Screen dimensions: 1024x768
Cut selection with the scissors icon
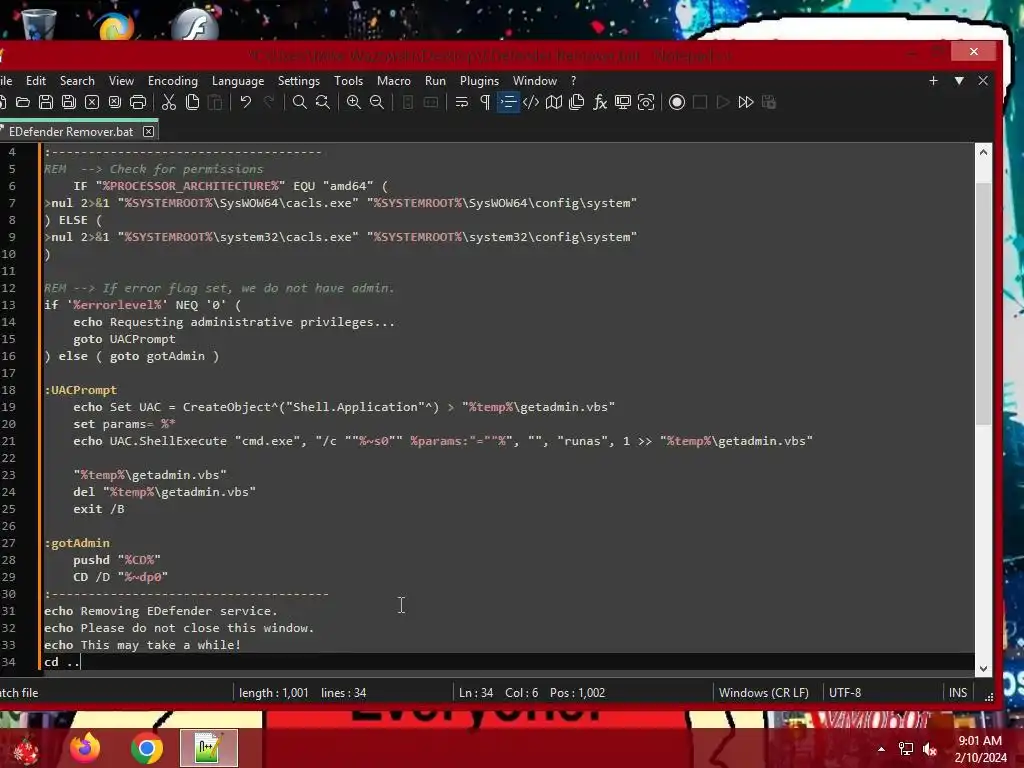pyautogui.click(x=169, y=103)
